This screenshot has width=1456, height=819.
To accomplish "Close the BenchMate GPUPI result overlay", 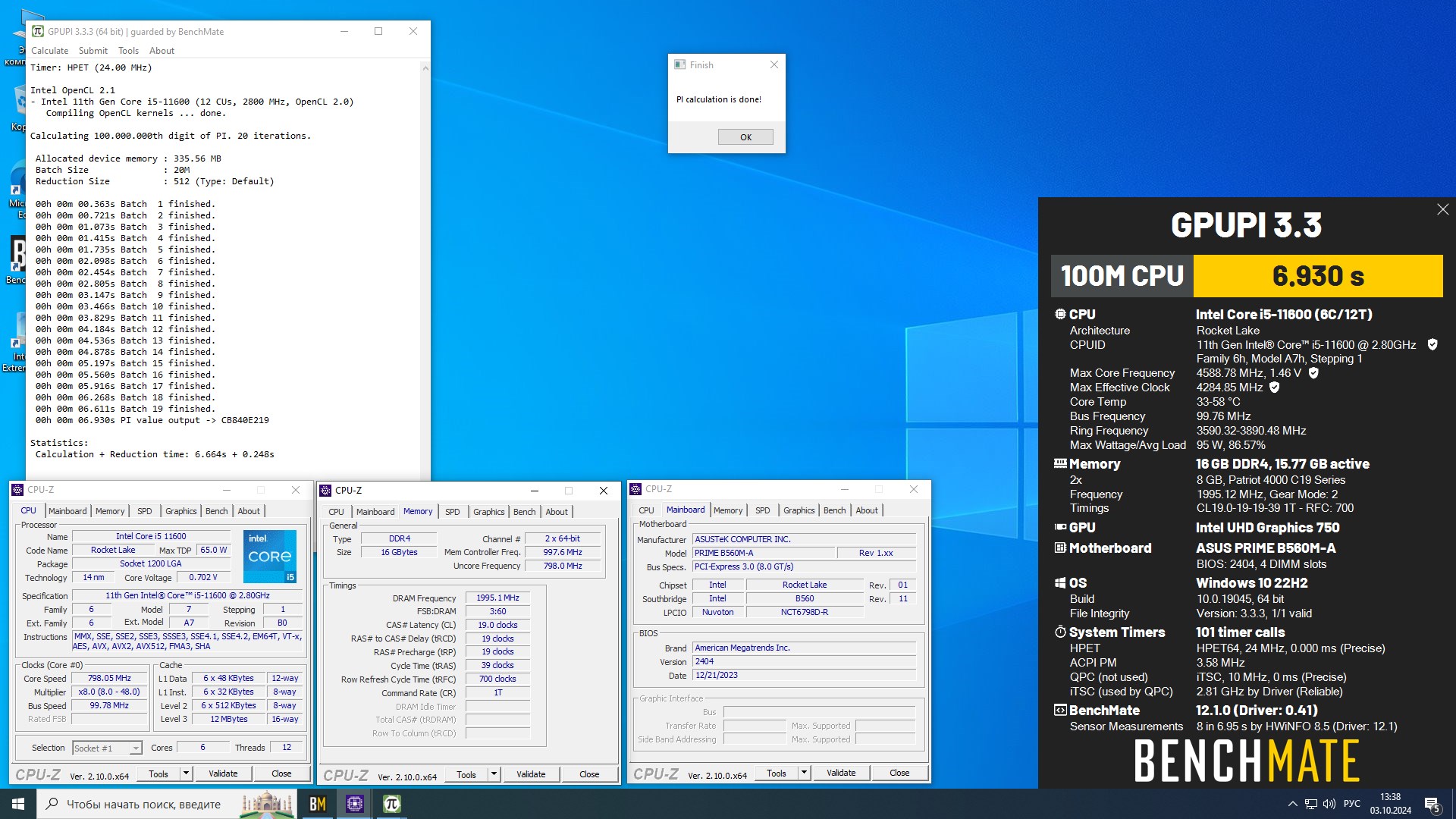I will click(1442, 209).
